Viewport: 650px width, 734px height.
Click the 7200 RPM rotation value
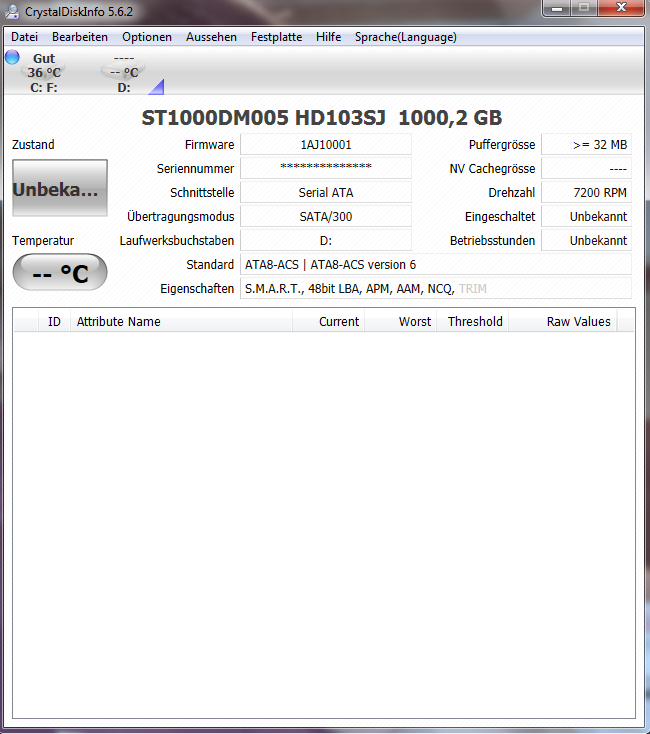click(x=586, y=192)
